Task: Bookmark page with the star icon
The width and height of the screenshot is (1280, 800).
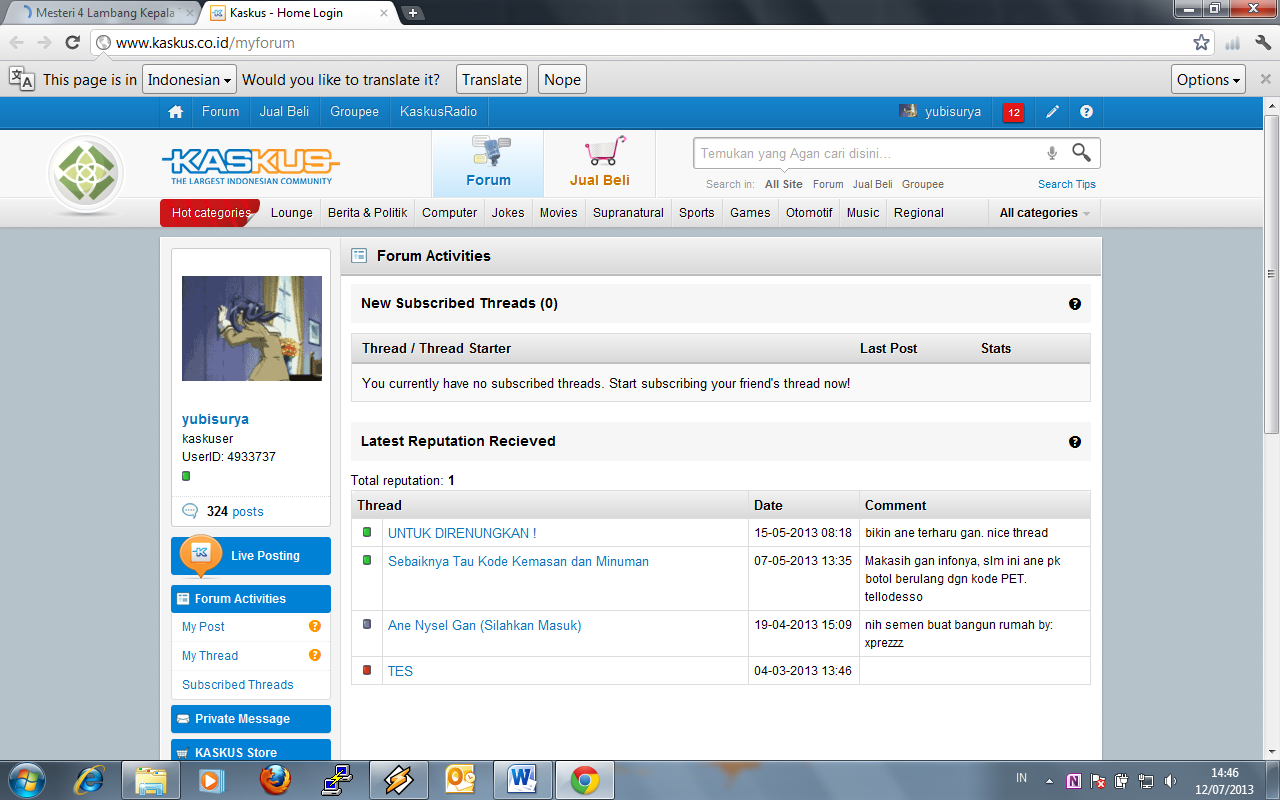Action: coord(1201,43)
